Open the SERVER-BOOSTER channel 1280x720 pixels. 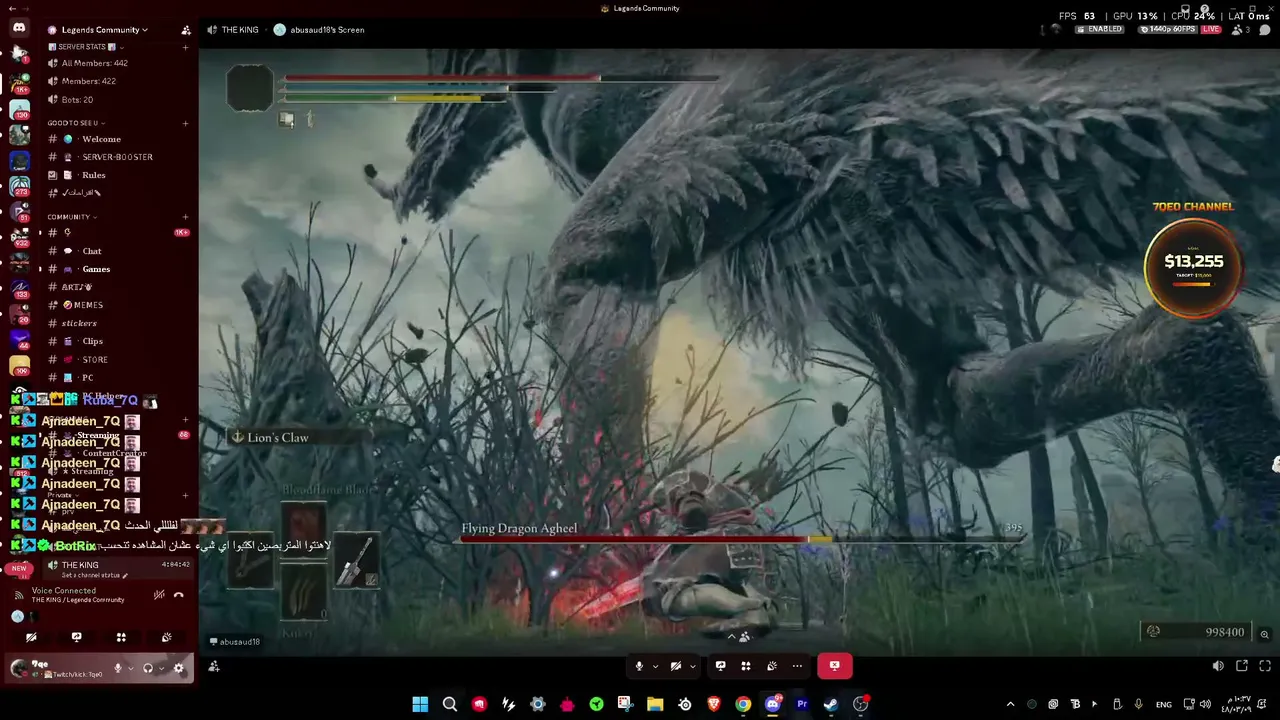[118, 157]
